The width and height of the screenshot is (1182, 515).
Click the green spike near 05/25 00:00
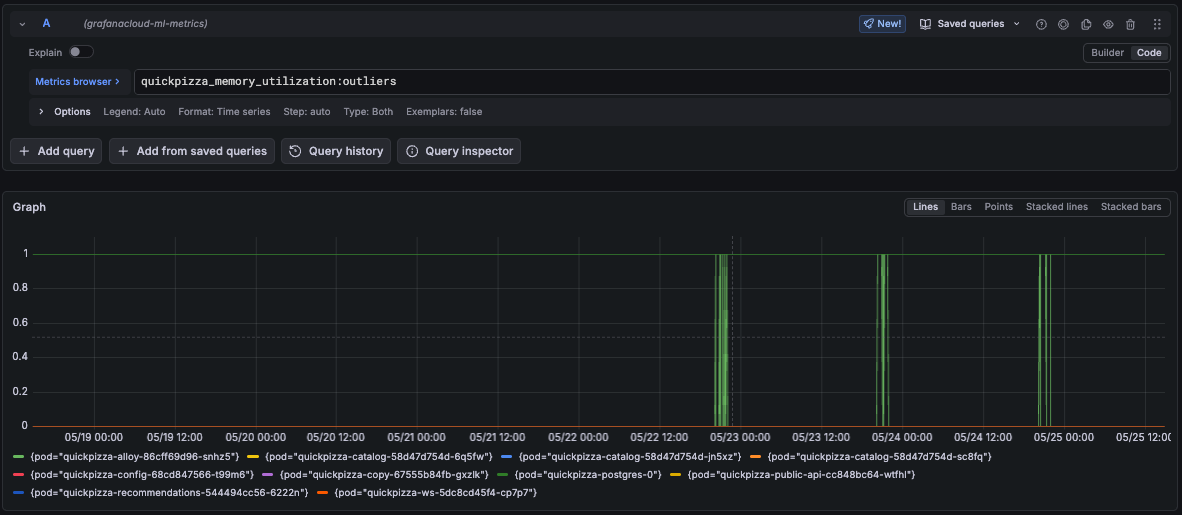pos(1044,339)
